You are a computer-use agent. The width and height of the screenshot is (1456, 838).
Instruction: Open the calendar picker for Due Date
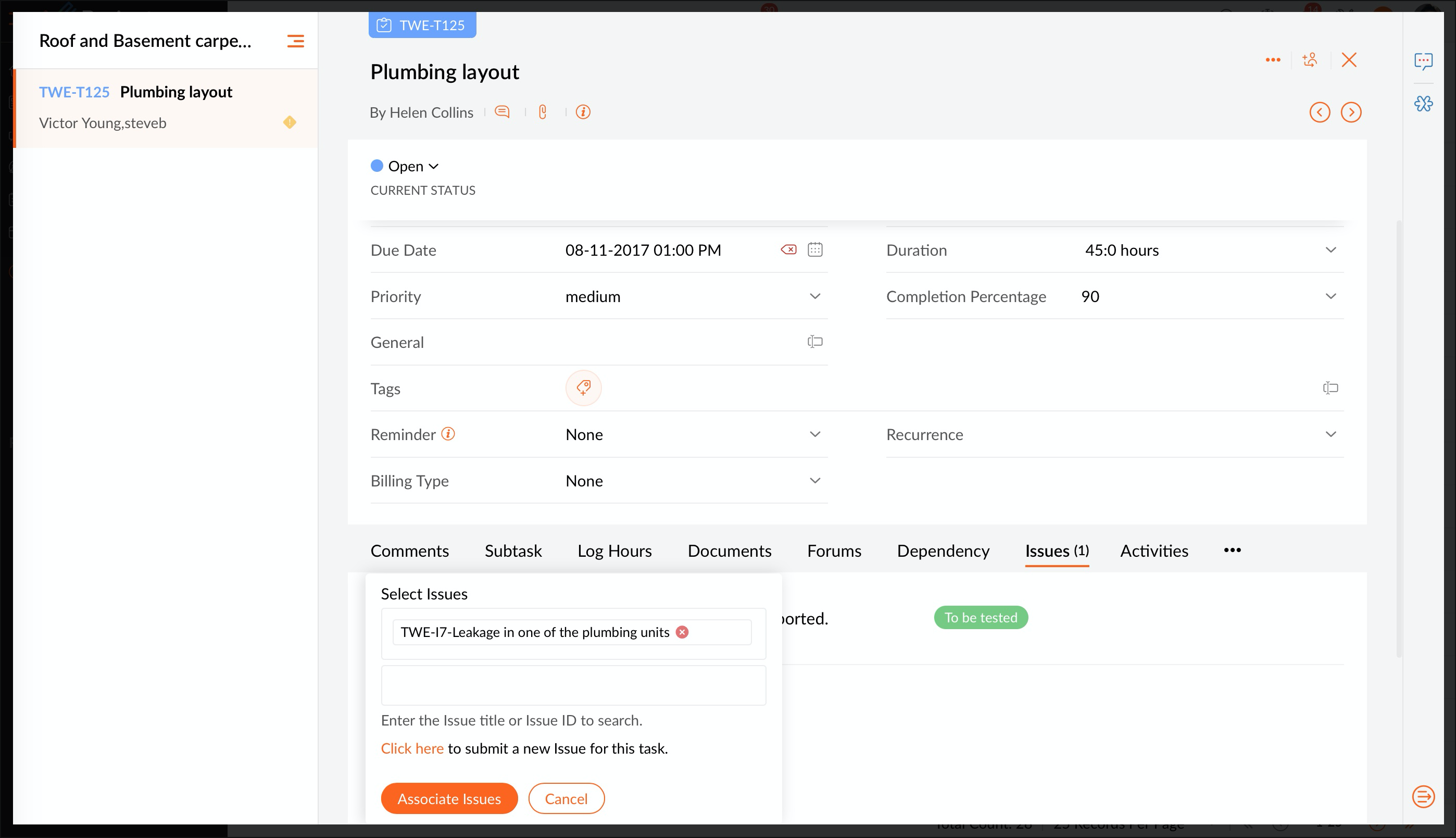point(814,249)
